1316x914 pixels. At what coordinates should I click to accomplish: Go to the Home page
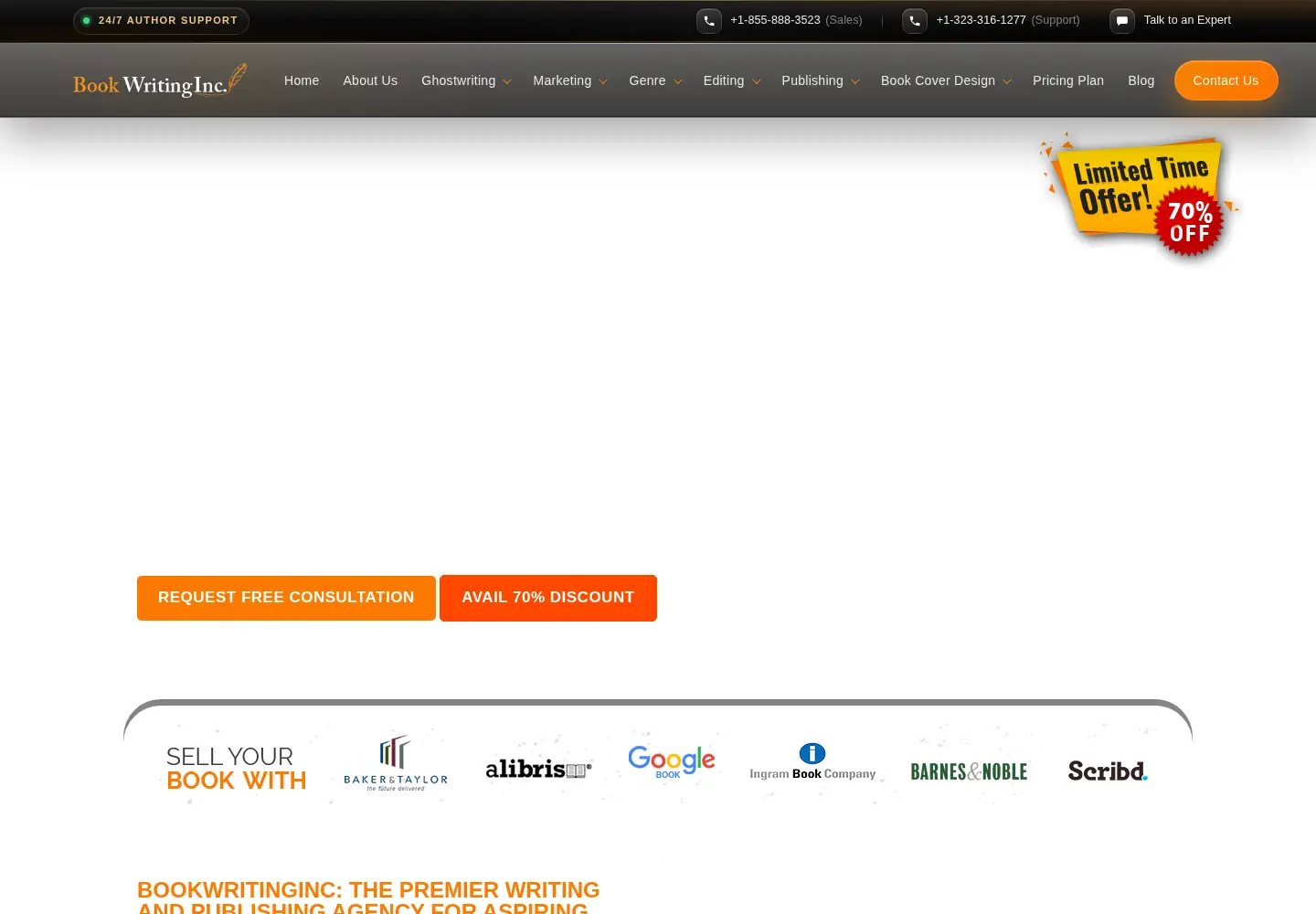(302, 80)
